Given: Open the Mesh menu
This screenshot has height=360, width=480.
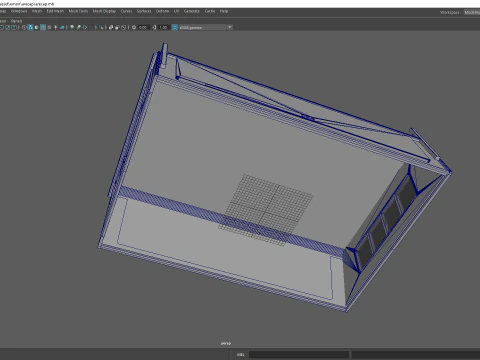Looking at the screenshot, I should (x=37, y=11).
